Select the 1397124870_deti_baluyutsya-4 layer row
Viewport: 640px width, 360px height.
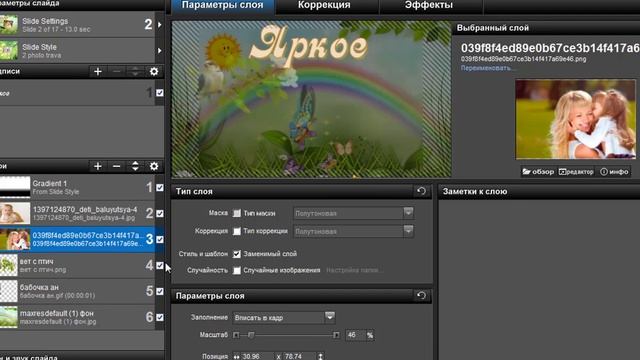[x=77, y=213]
